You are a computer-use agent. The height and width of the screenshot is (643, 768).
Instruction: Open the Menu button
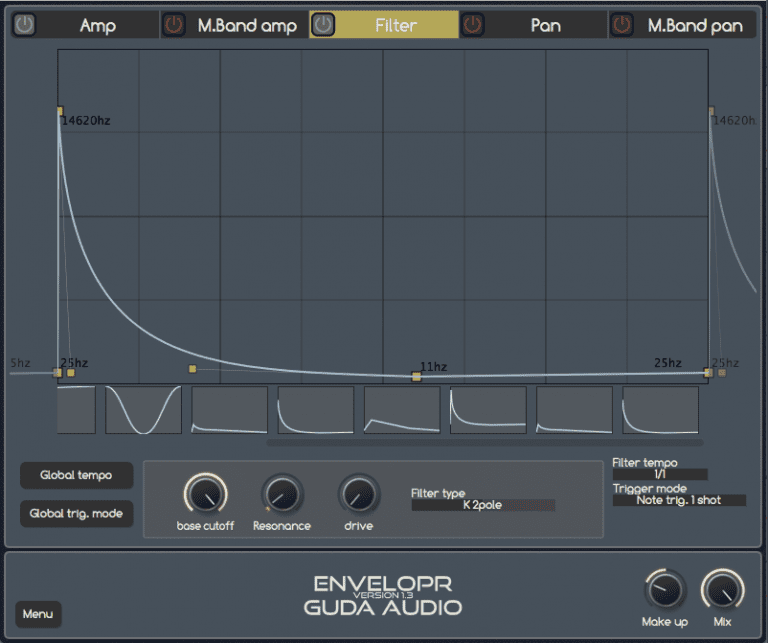click(x=38, y=614)
